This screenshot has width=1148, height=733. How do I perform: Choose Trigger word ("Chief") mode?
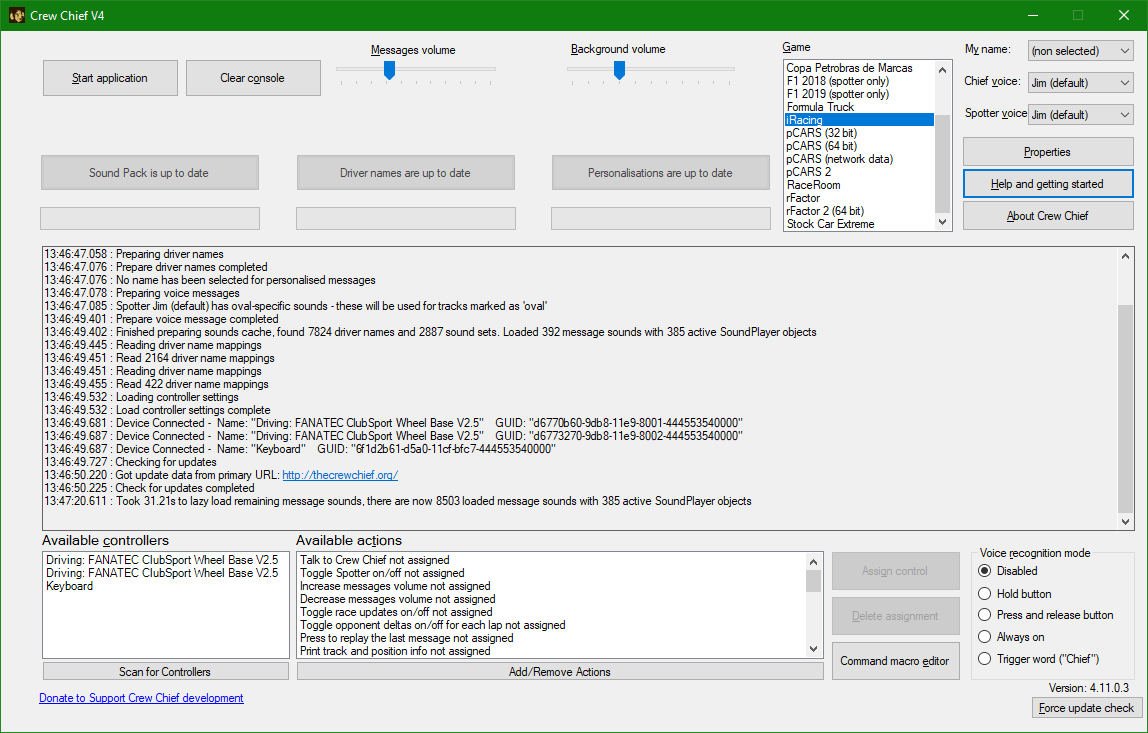pyautogui.click(x=985, y=659)
